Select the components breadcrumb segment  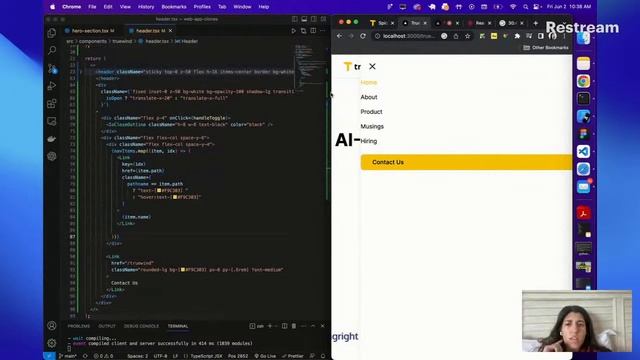[x=93, y=41]
